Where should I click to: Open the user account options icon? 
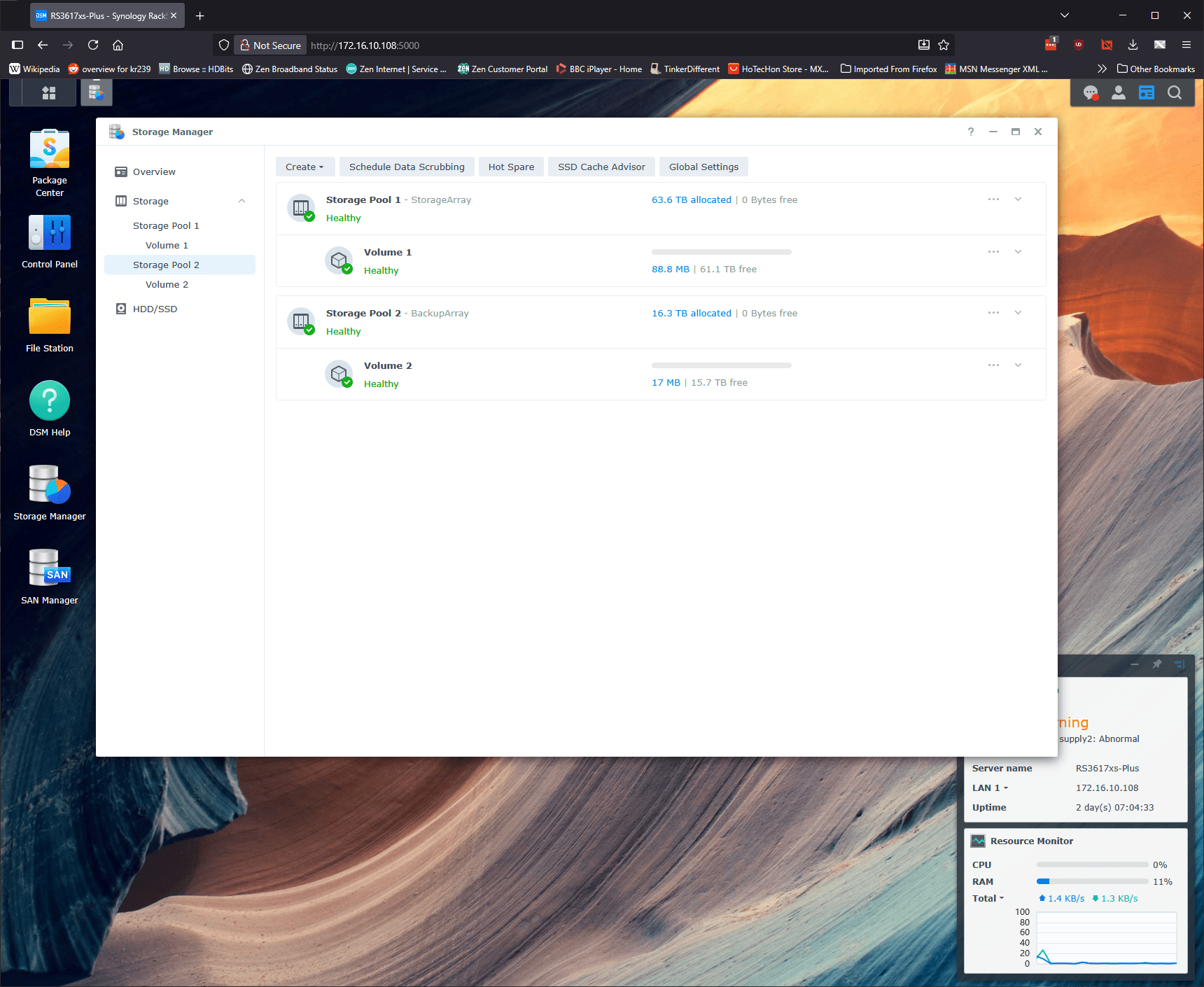1119,92
